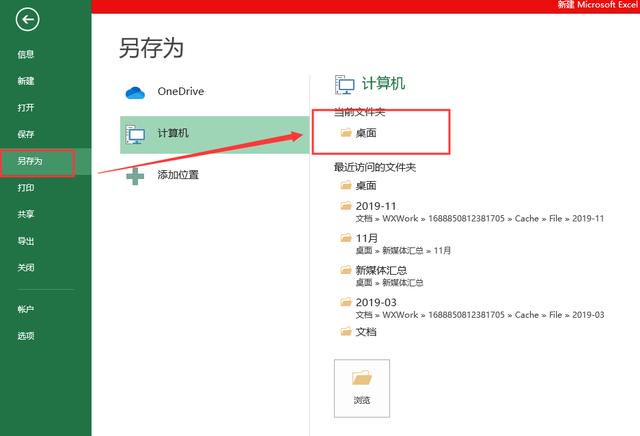Click path 桌面 » 新媒体汇总 » 11月
Screen dimensions: 640x436
coord(403,250)
